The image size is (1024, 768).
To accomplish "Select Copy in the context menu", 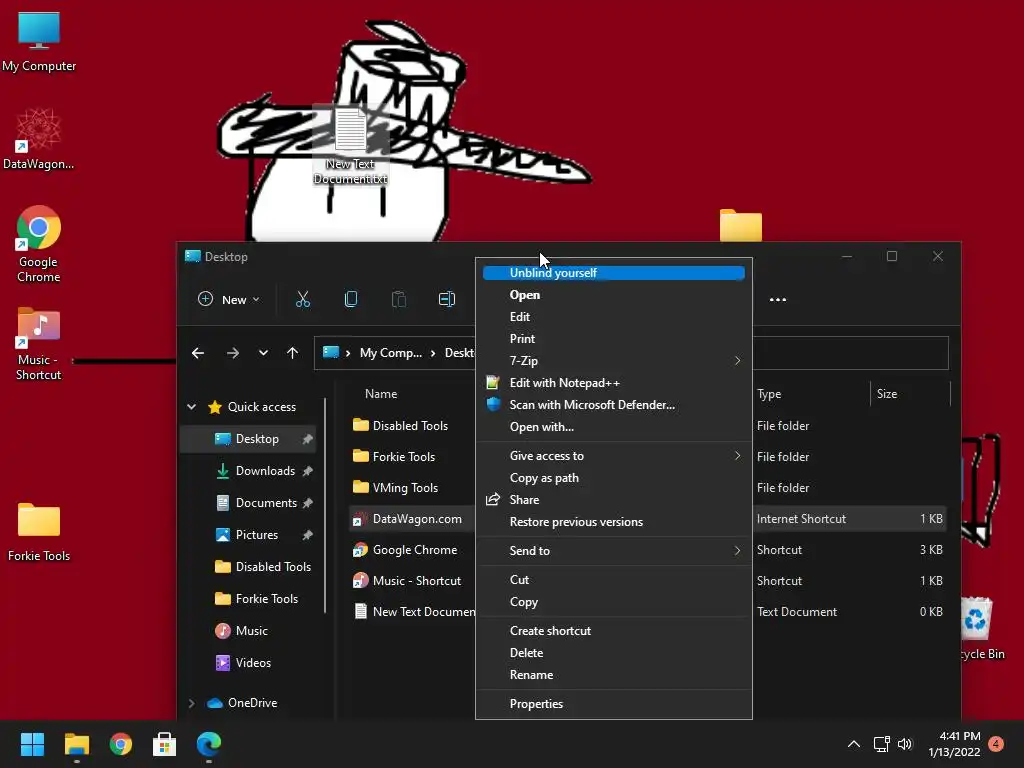I will point(613,602).
